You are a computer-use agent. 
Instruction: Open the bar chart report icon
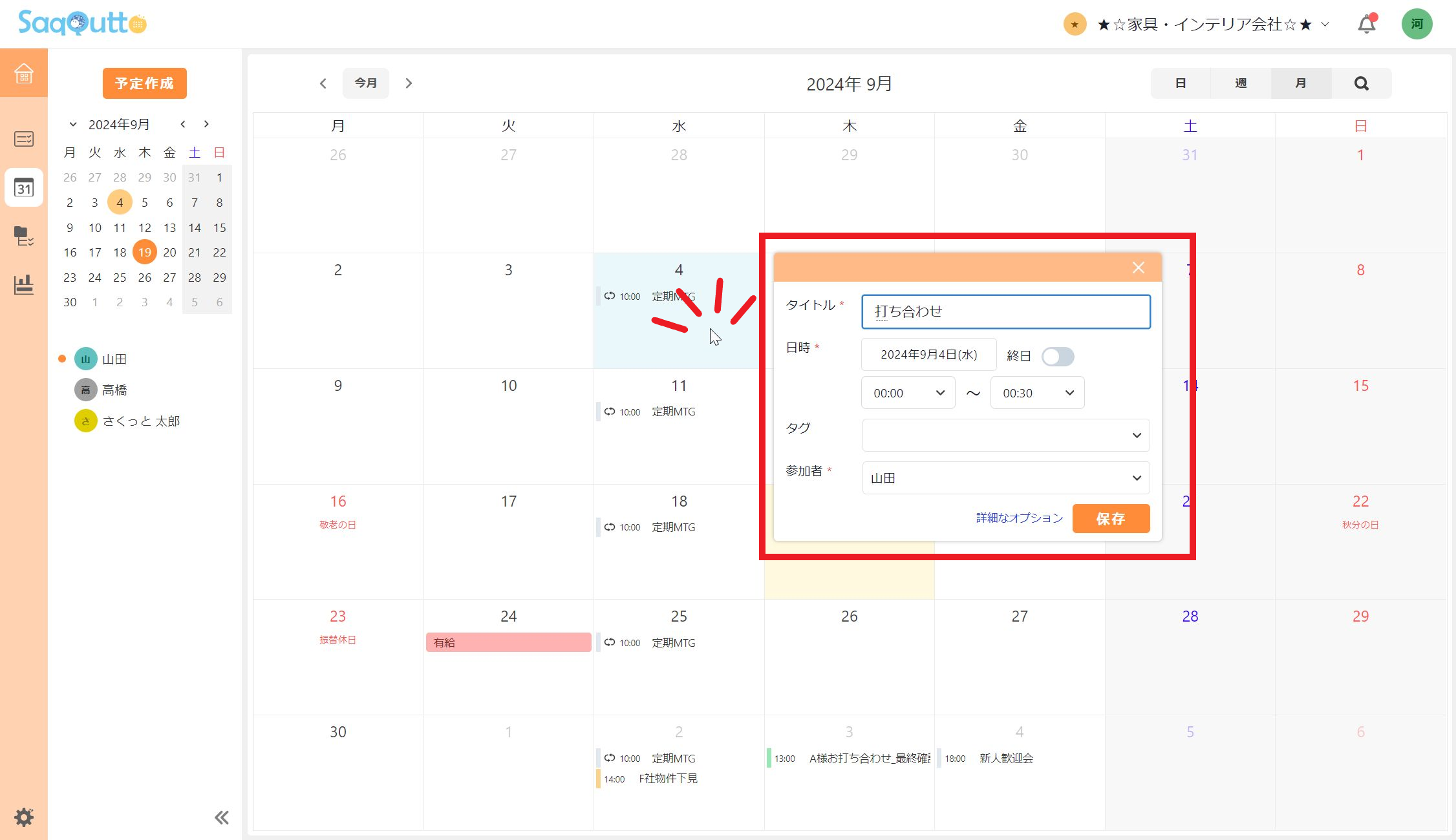pos(24,284)
